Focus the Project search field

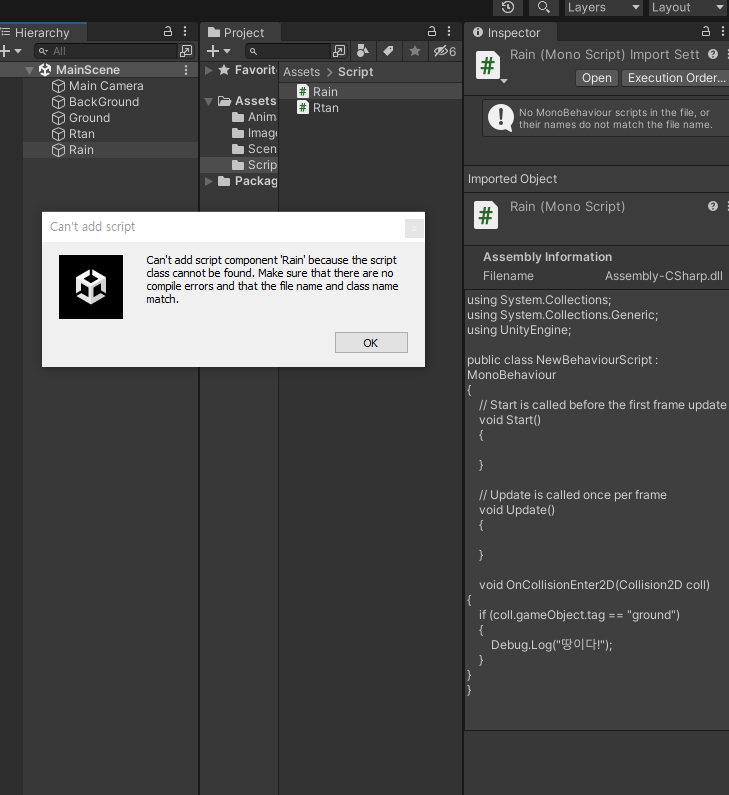click(x=288, y=51)
